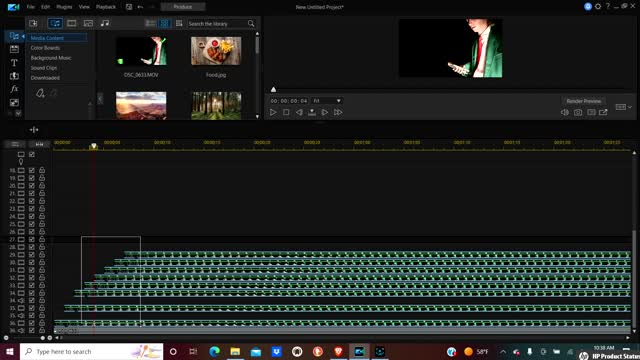Switch library to large icon view
Viewport: 640px width, 360px height.
[x=164, y=23]
